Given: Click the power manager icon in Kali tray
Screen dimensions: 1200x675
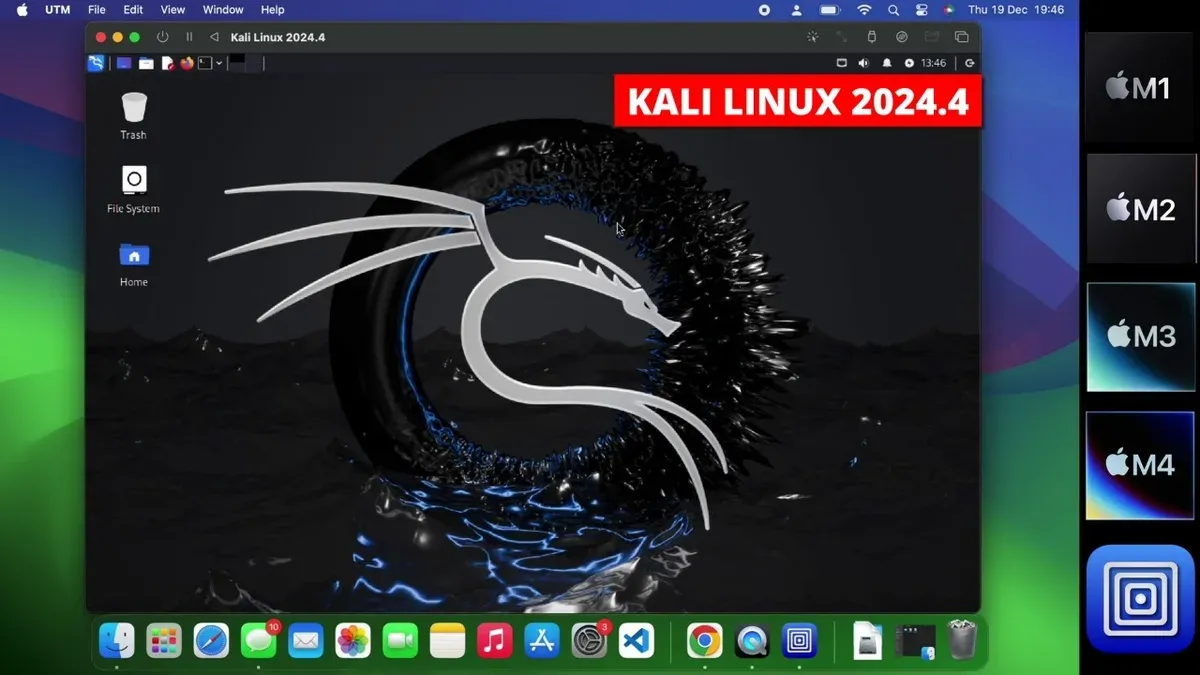Looking at the screenshot, I should point(909,63).
